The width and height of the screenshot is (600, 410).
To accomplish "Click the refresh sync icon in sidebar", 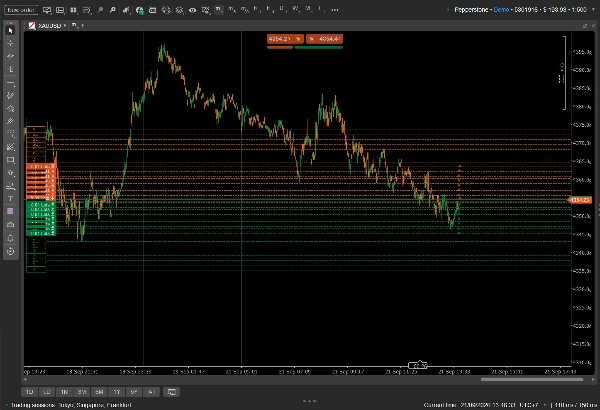I will click(11, 252).
